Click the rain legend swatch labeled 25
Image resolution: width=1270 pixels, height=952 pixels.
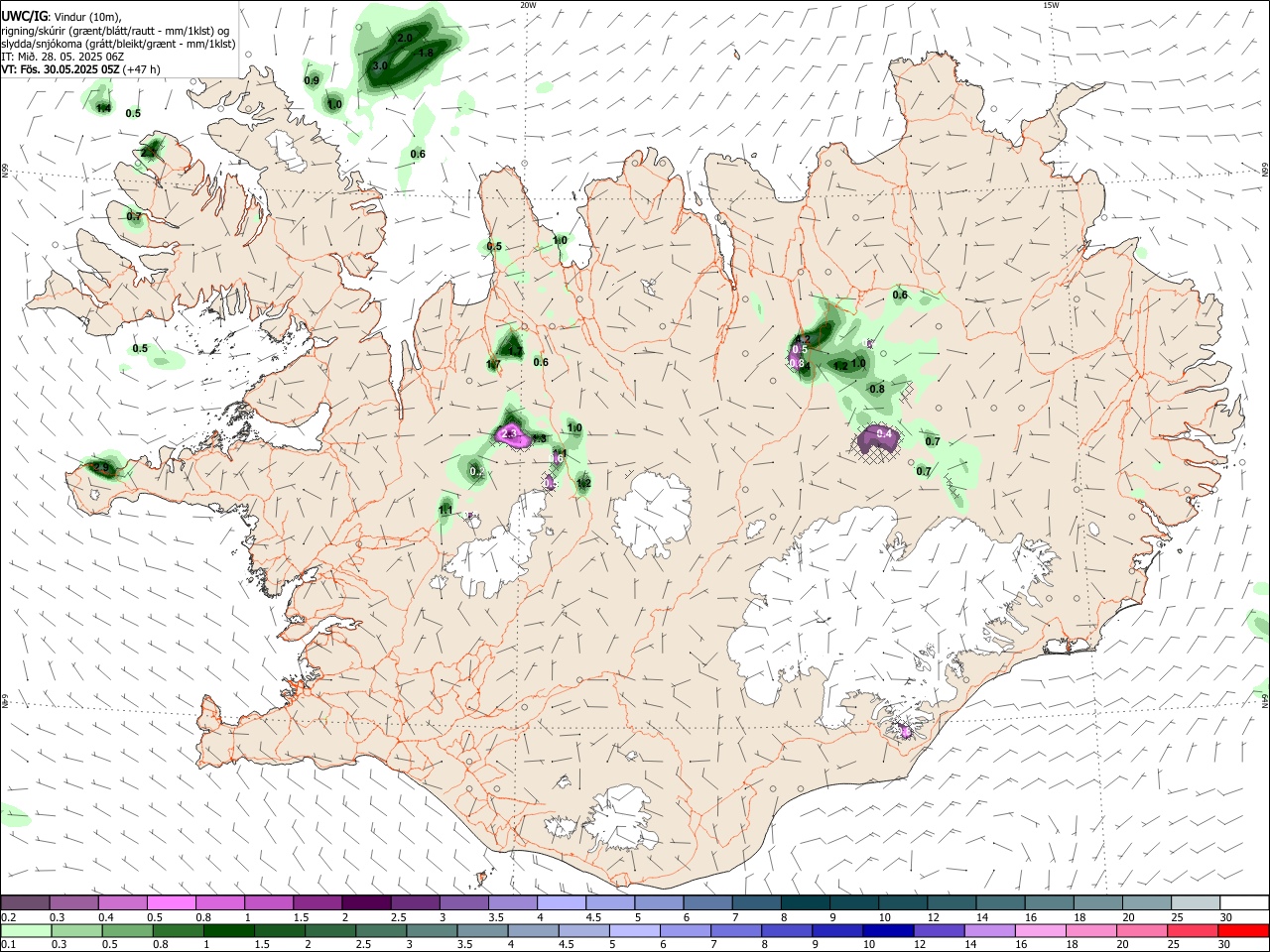[x=1192, y=930]
